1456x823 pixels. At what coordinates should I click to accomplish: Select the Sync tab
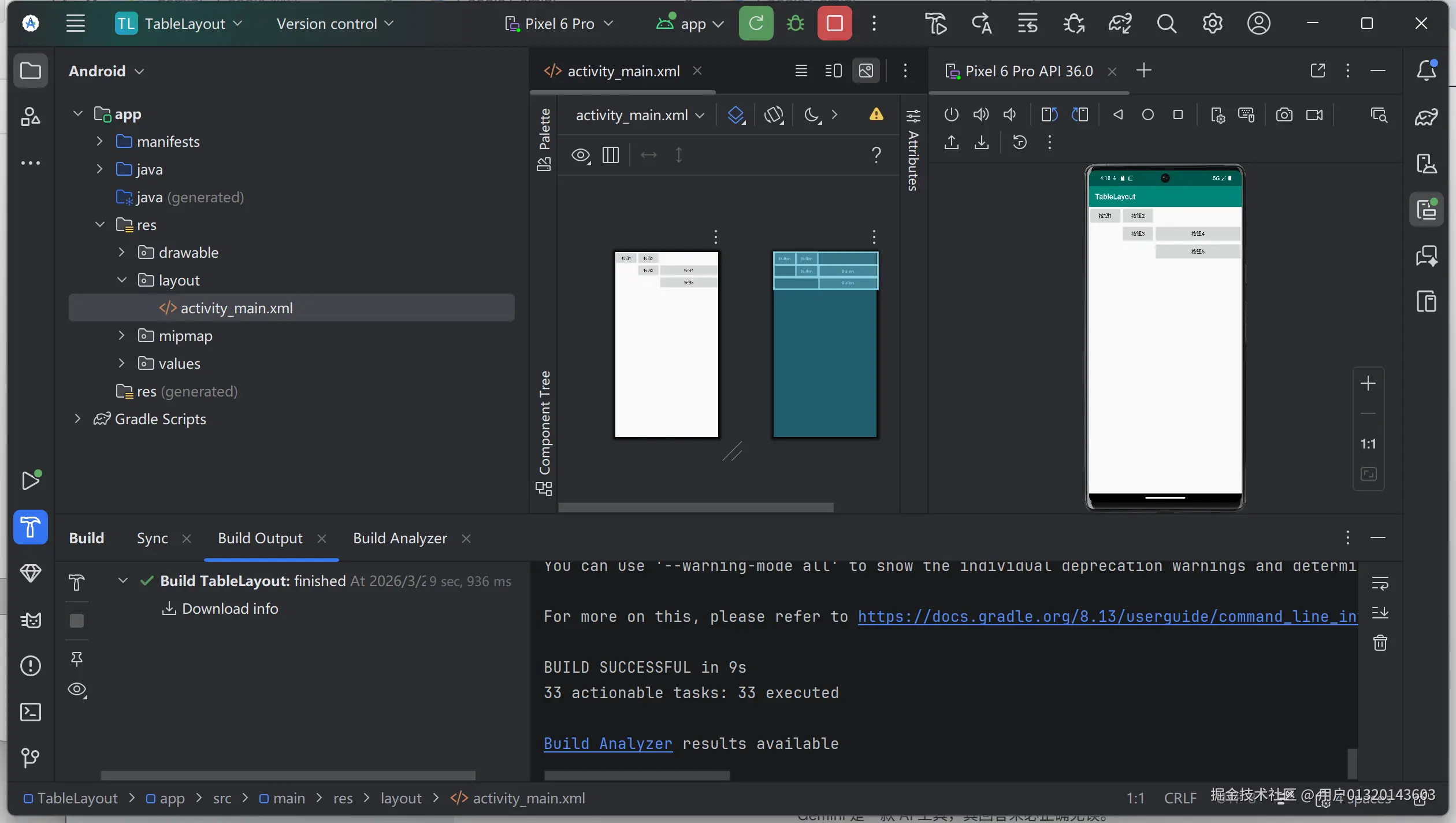pos(152,538)
